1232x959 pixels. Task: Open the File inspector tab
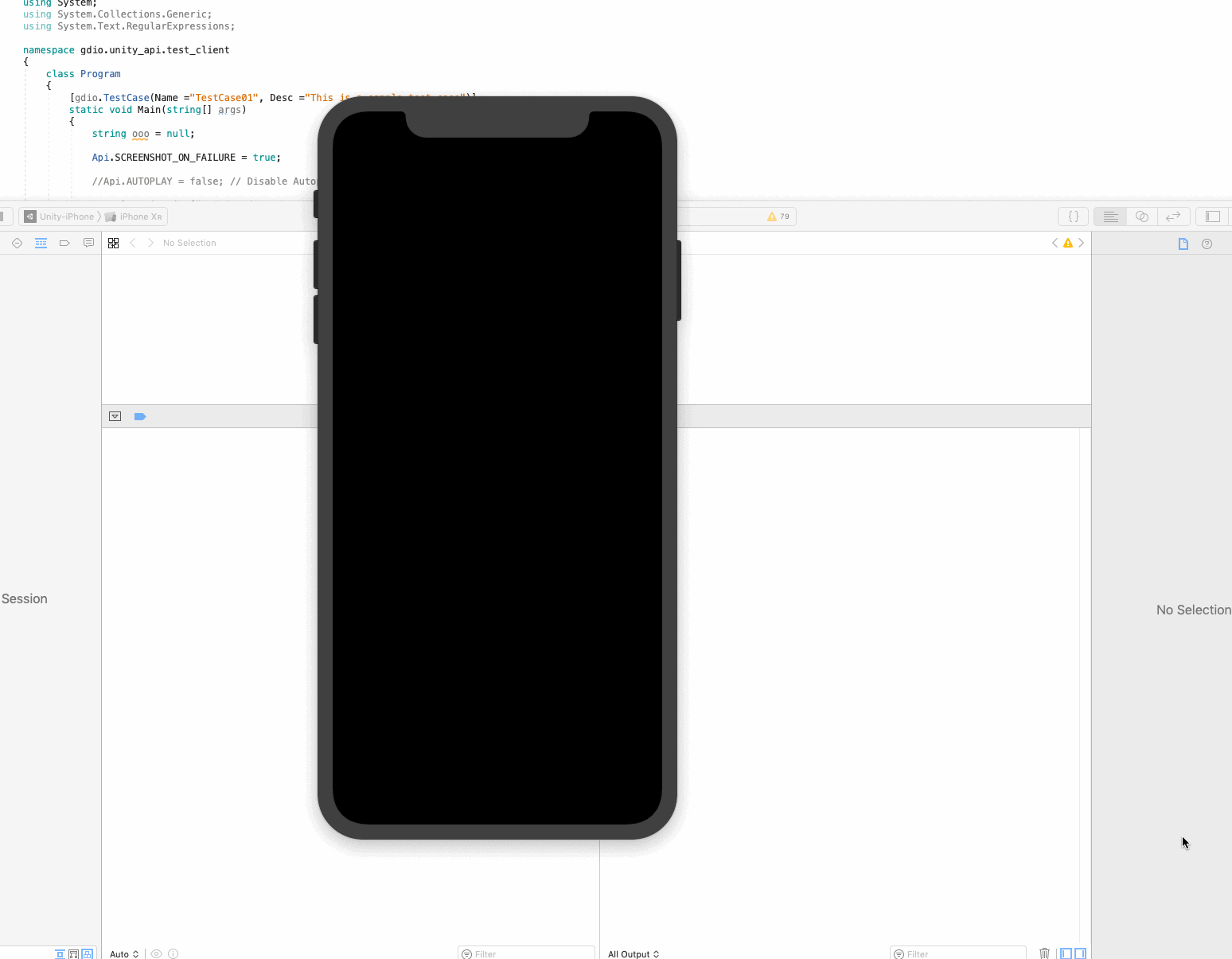(1183, 244)
